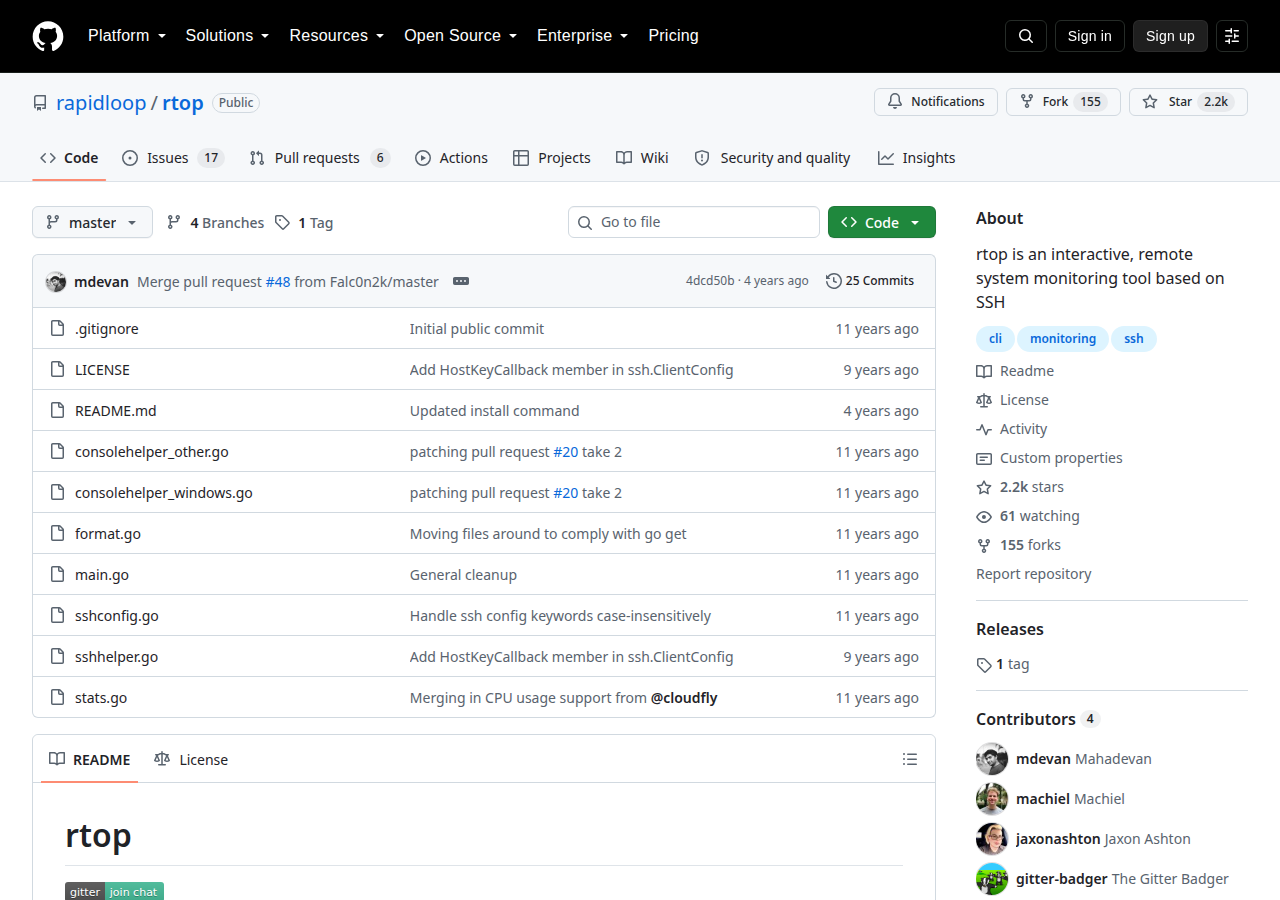Expand commit message details ellipsis
The height and width of the screenshot is (900, 1280).
click(461, 281)
